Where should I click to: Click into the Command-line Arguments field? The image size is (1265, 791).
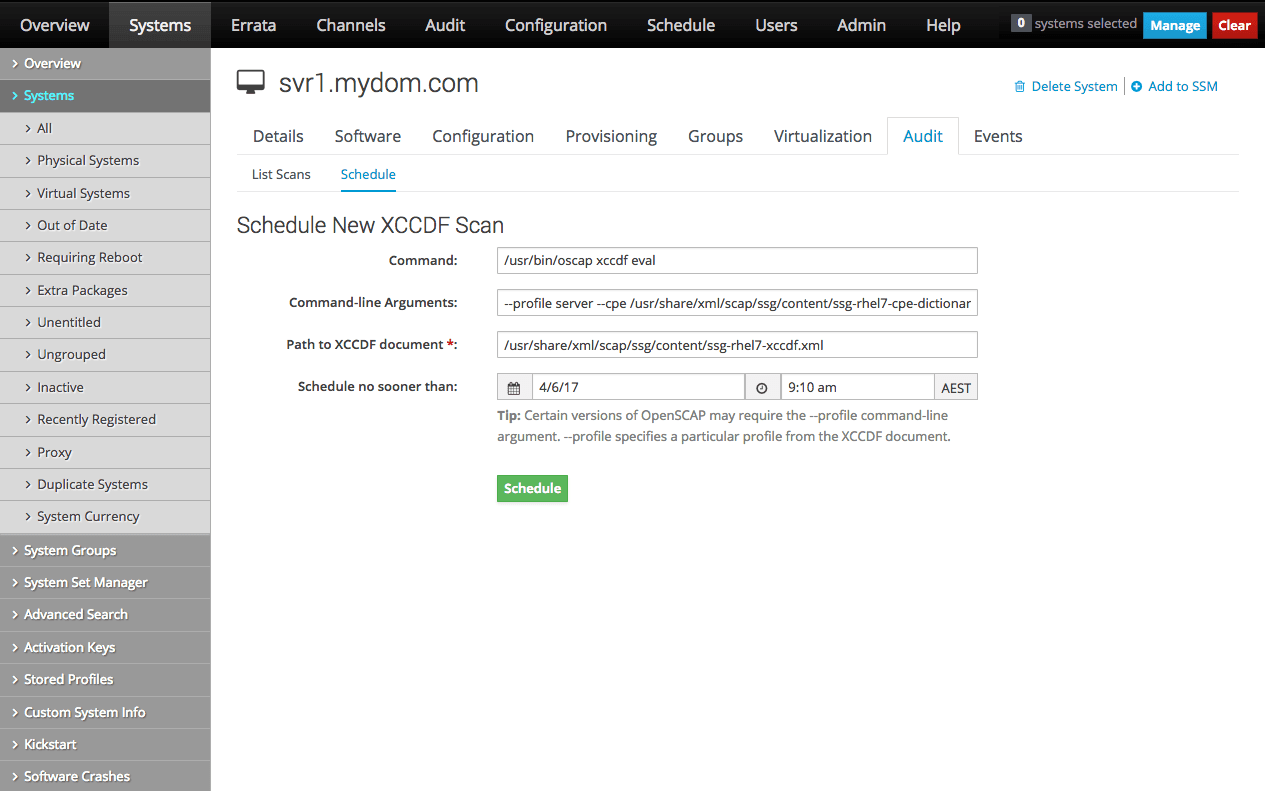pyautogui.click(x=737, y=302)
